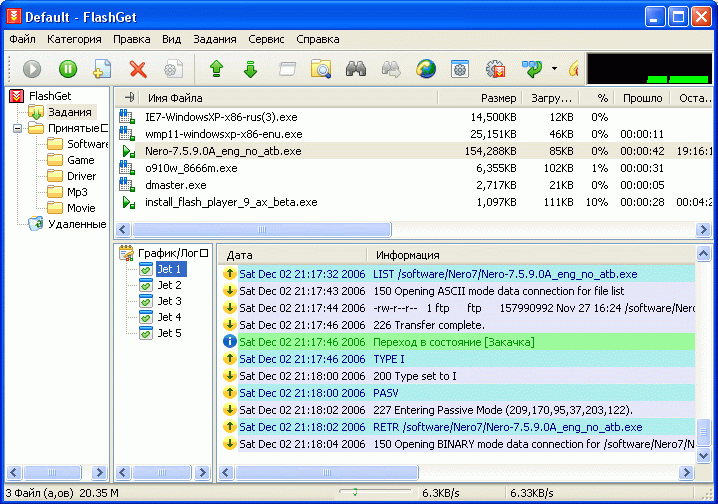The height and width of the screenshot is (504, 718).
Task: Collapse the Принятые folder tree node
Action: pyautogui.click(x=17, y=128)
